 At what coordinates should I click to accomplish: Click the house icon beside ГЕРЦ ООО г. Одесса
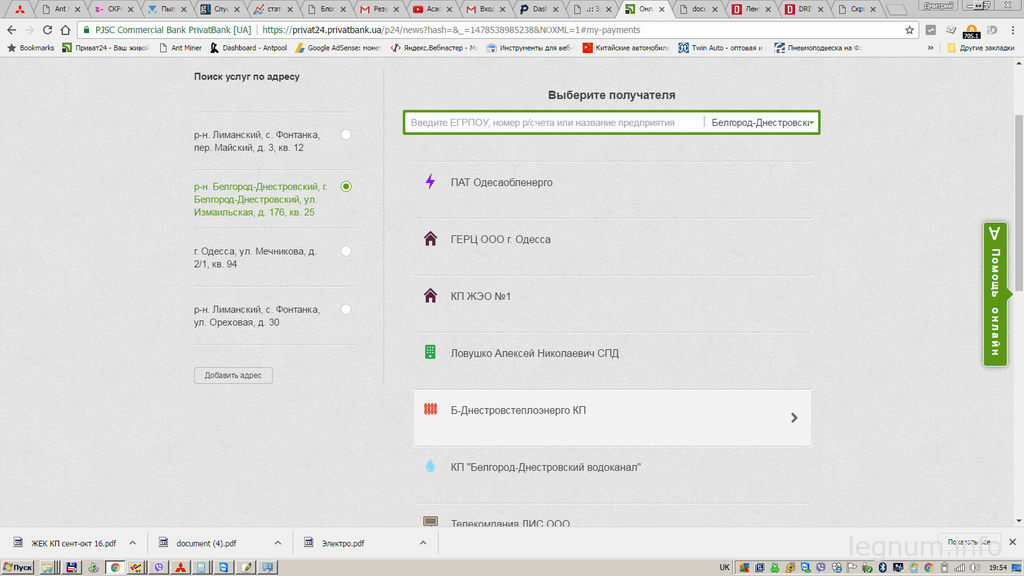coord(430,238)
